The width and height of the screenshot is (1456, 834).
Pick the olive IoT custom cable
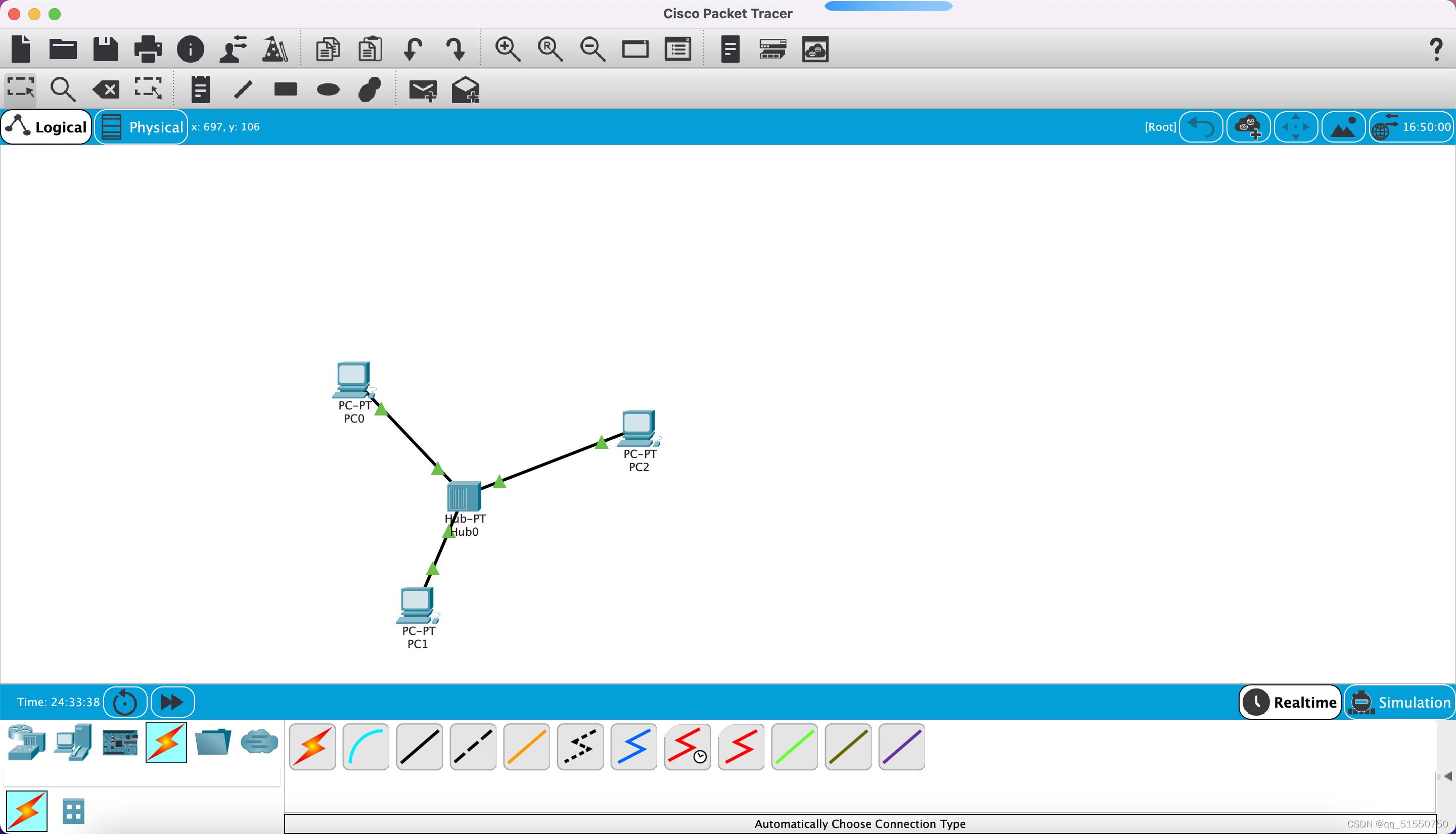click(x=848, y=747)
